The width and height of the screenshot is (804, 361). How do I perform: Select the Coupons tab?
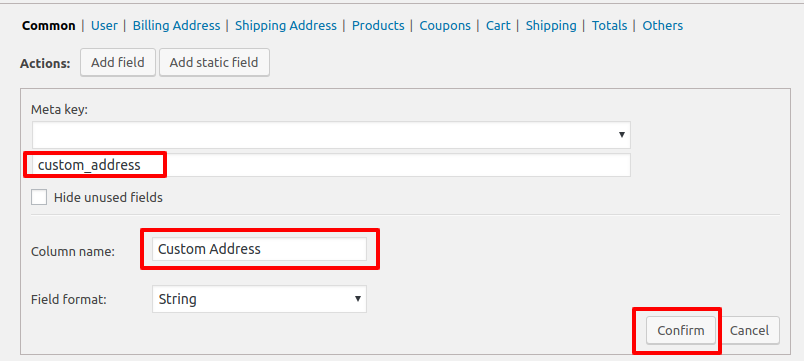[x=445, y=26]
